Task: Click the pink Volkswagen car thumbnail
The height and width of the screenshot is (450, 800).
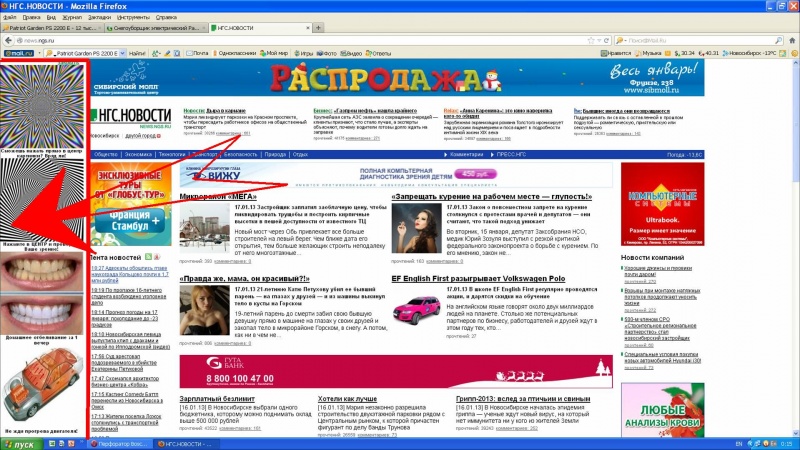Action: (416, 310)
